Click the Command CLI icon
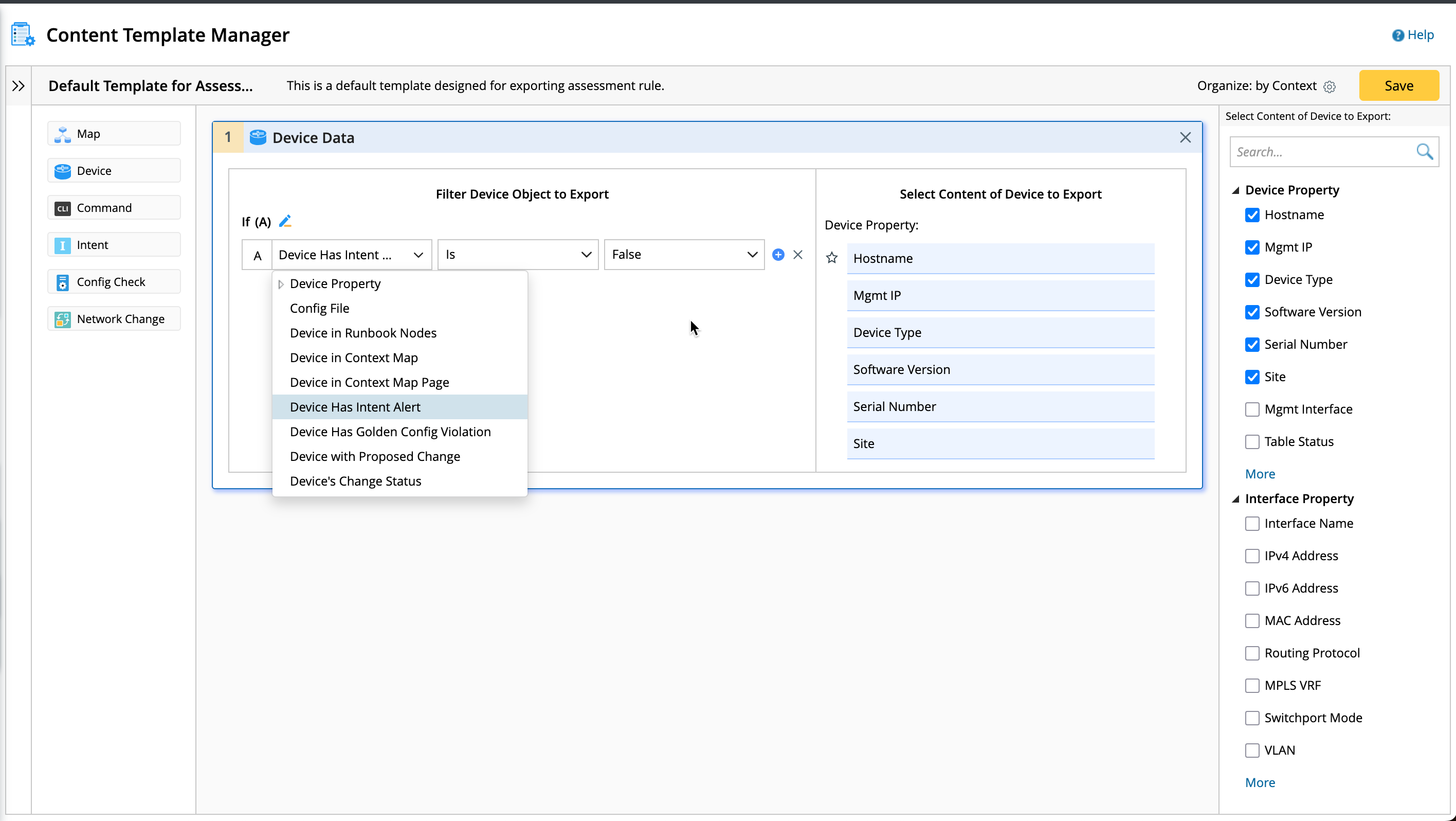1456x821 pixels. click(x=62, y=208)
